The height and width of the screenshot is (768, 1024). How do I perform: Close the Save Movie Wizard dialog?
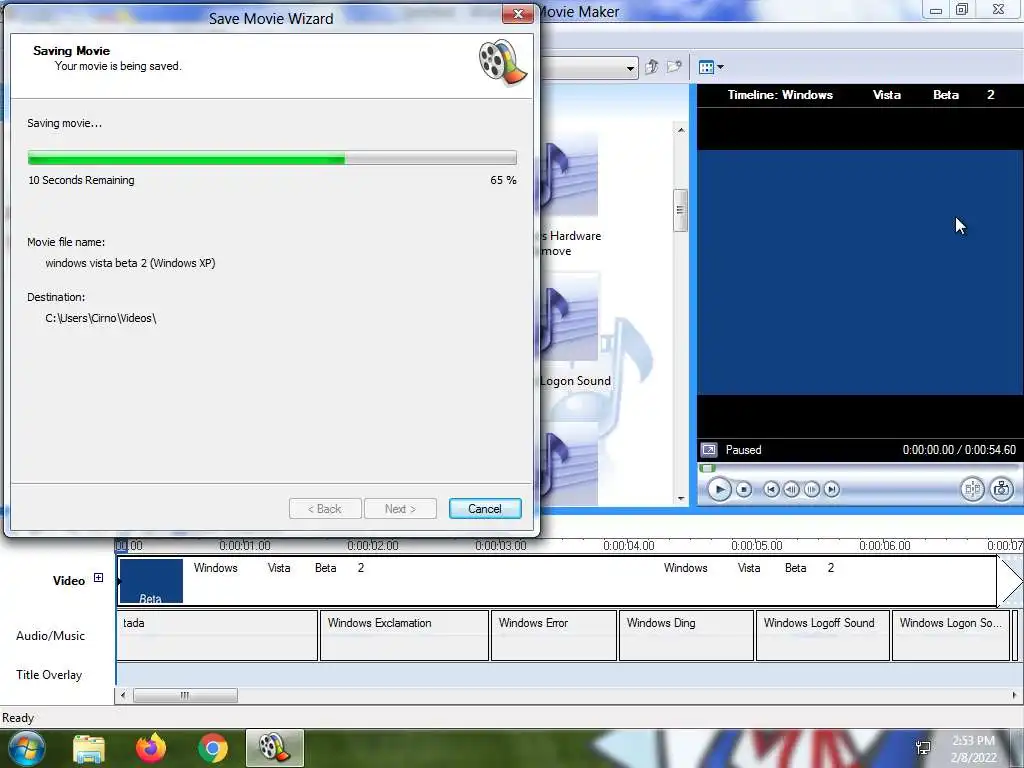click(x=518, y=14)
